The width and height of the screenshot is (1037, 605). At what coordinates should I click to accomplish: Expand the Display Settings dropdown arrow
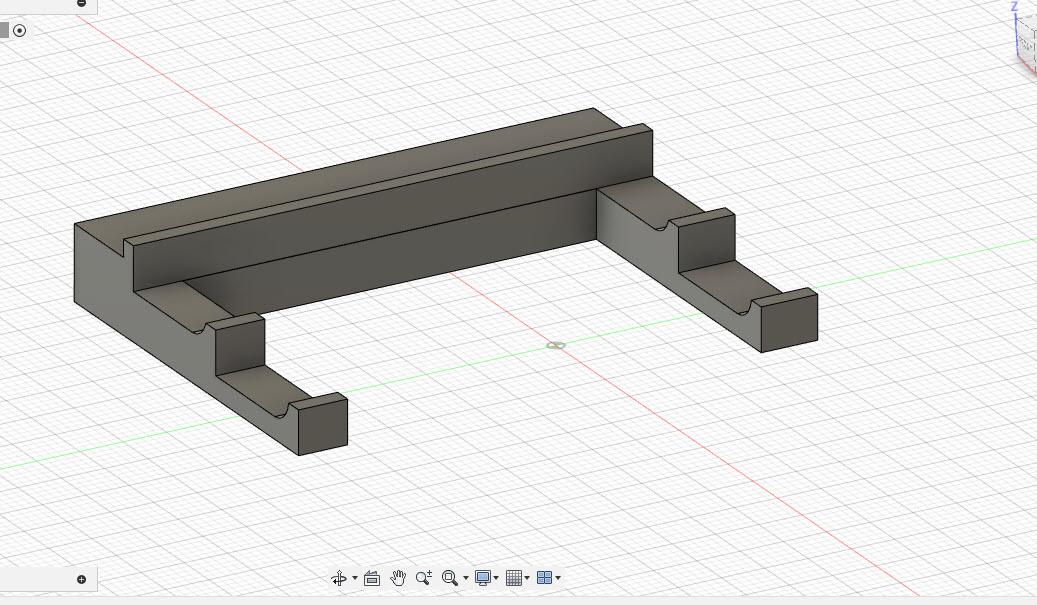(497, 578)
